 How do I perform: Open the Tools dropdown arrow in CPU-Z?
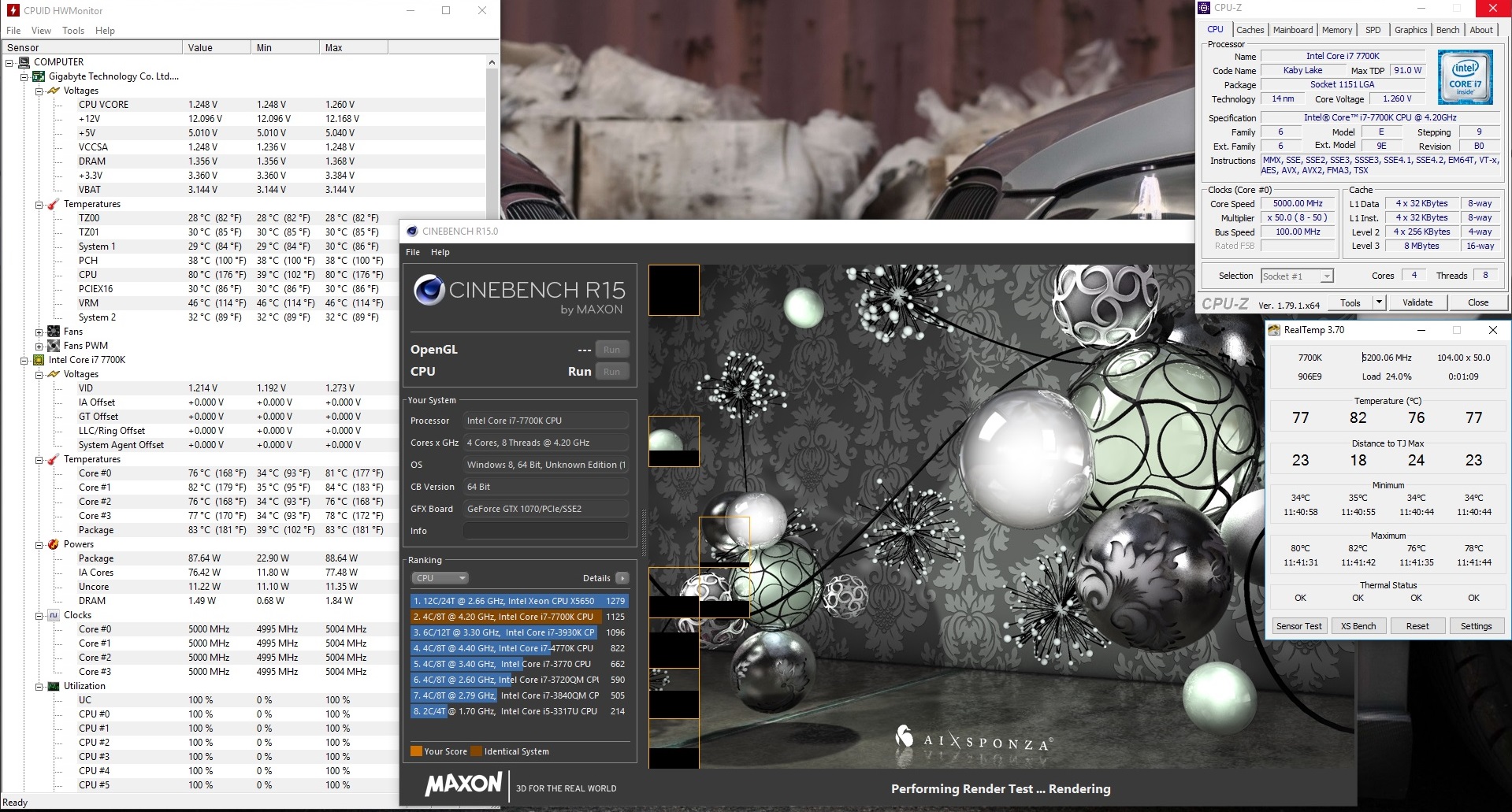1379,302
